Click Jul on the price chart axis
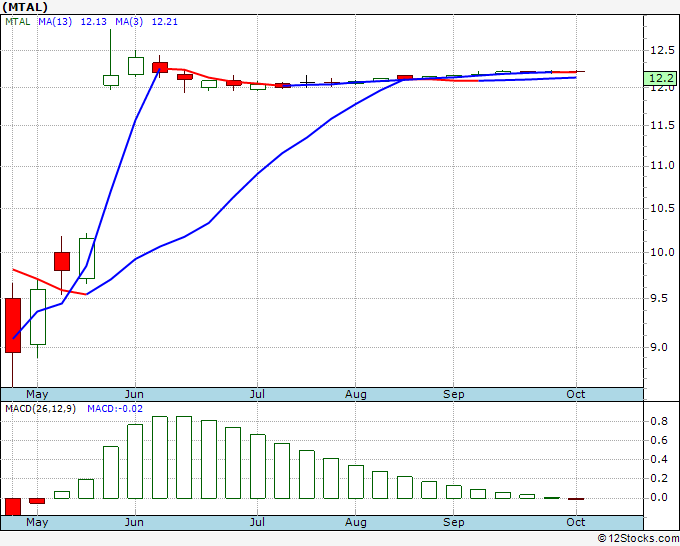This screenshot has height=546, width=680. click(x=257, y=394)
